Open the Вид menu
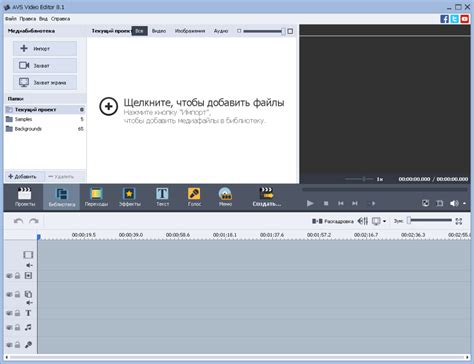Image resolution: width=474 pixels, height=364 pixels. (43, 19)
